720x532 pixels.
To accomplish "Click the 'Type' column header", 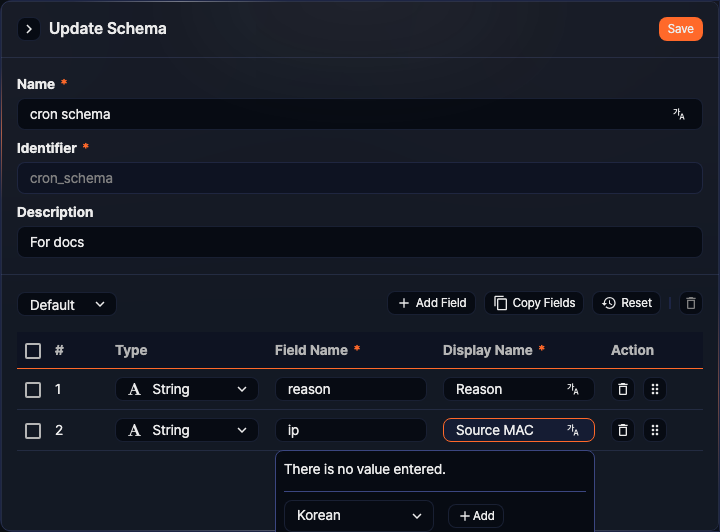I will click(x=131, y=350).
